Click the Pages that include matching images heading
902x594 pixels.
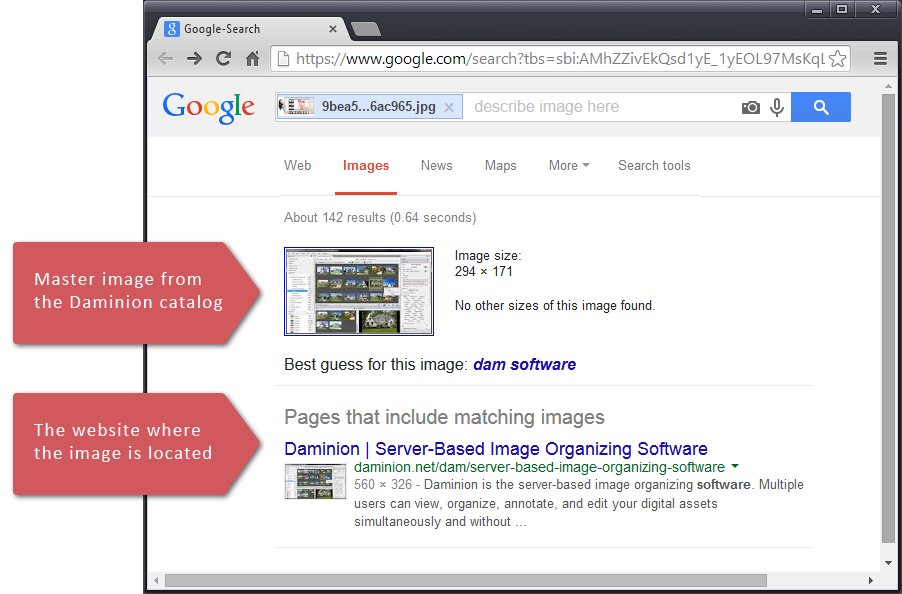tap(444, 417)
